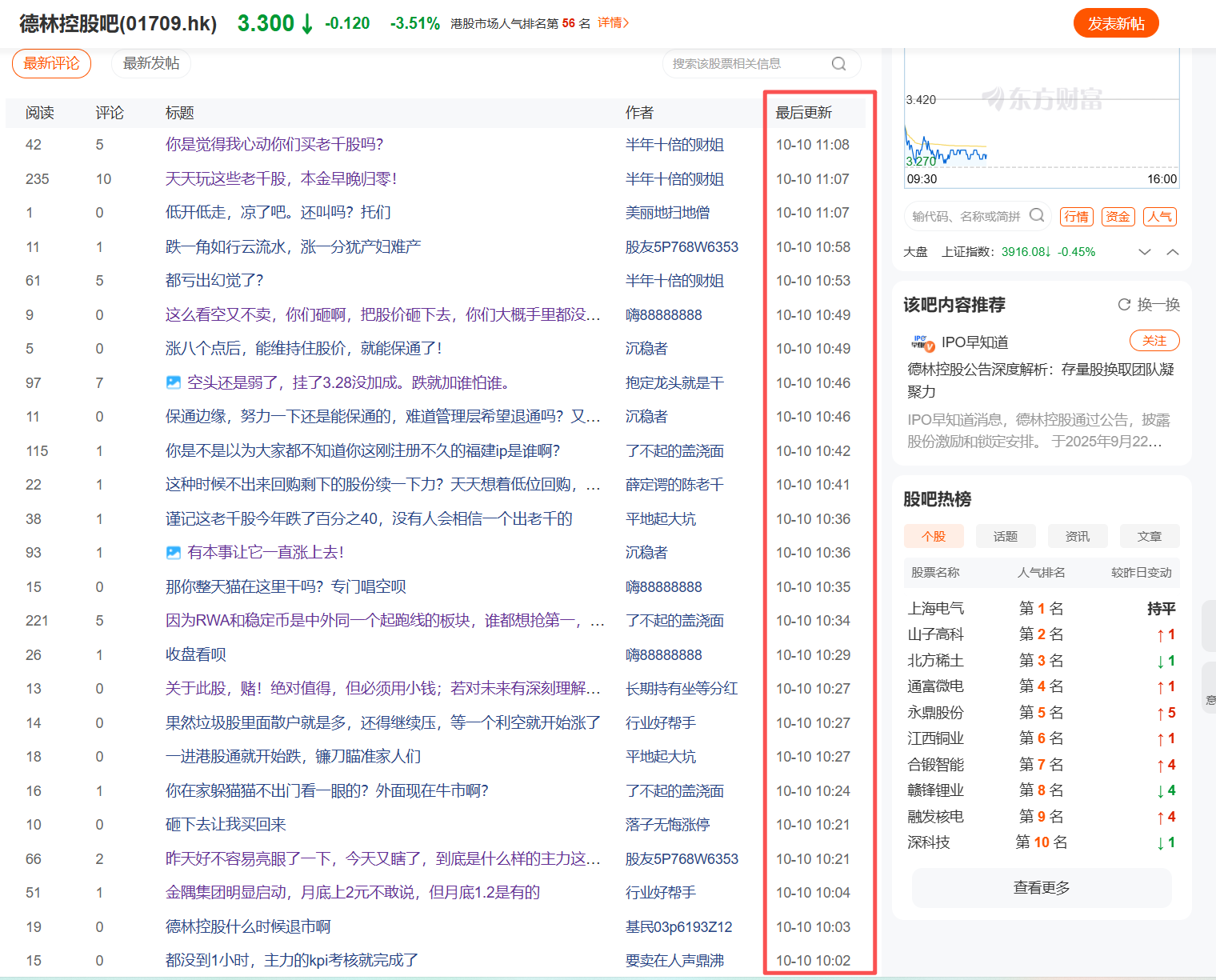Open author 基民03p6193Z12 profile
Image resolution: width=1216 pixels, height=980 pixels.
(x=678, y=926)
